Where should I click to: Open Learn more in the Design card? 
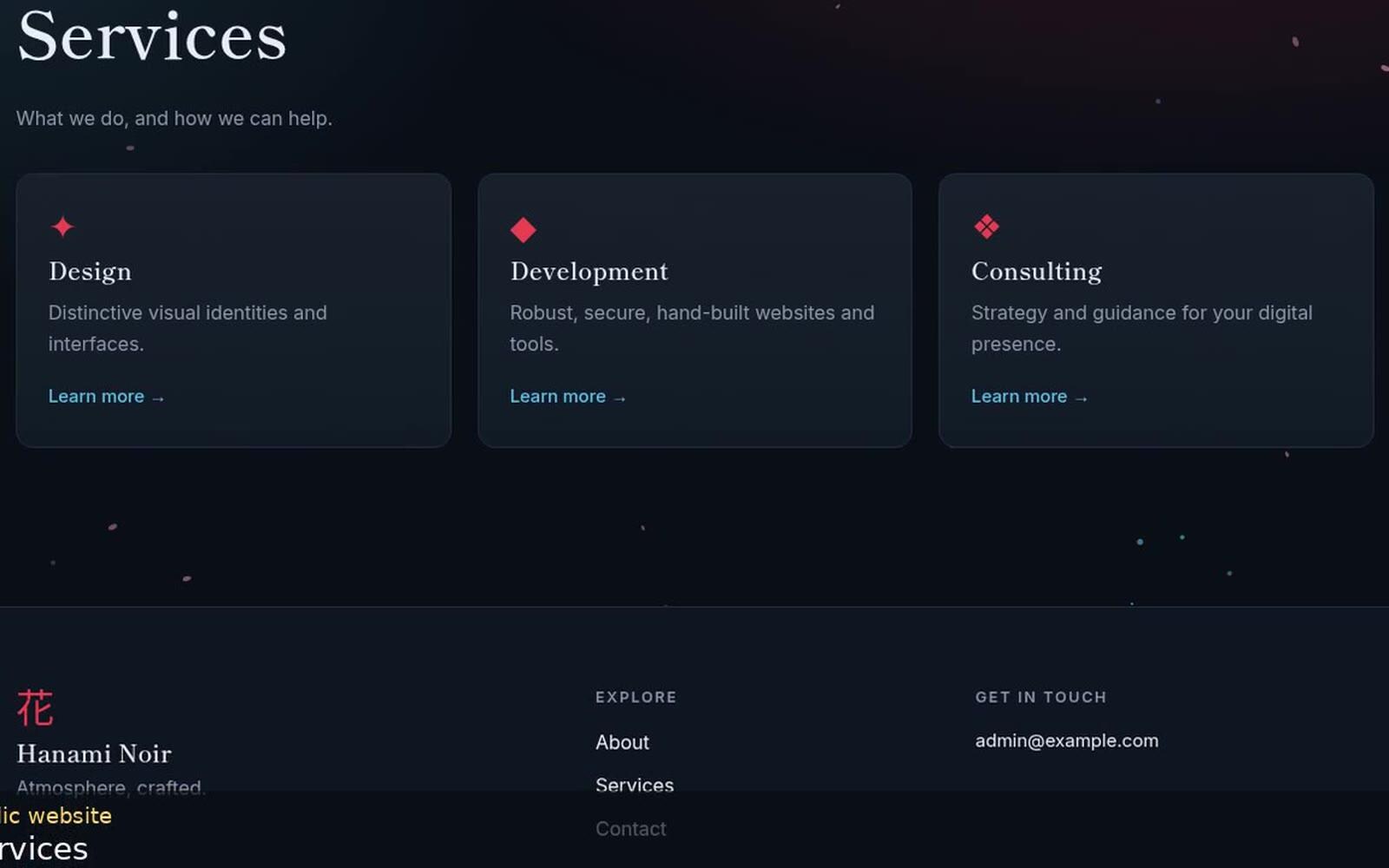click(106, 397)
